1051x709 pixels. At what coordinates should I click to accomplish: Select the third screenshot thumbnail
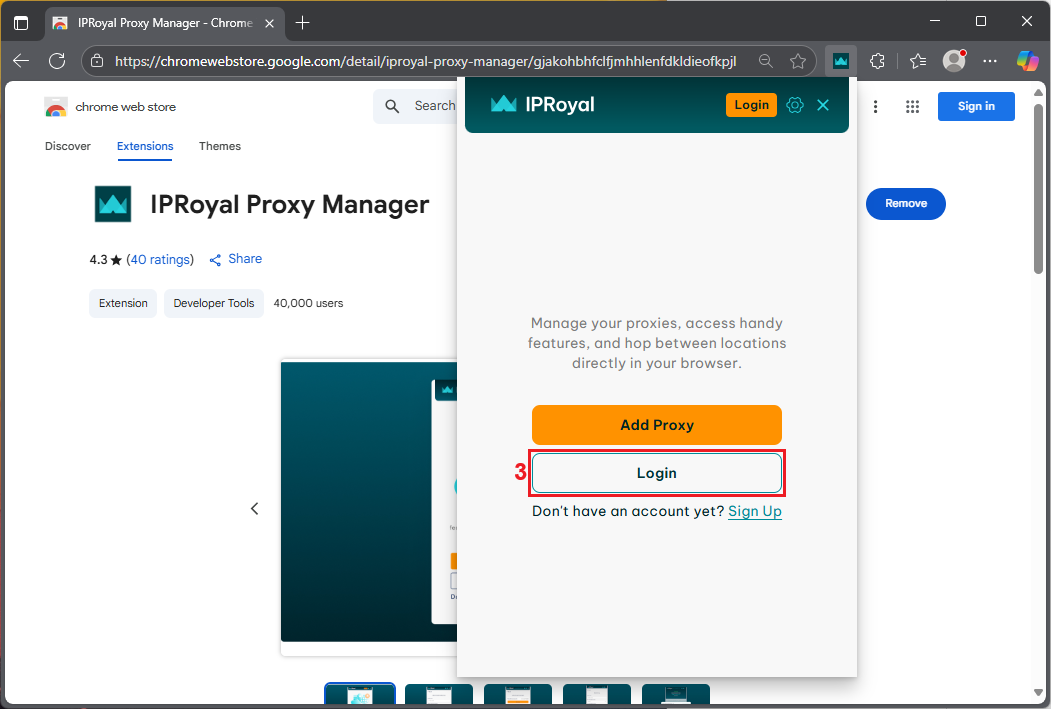[518, 694]
